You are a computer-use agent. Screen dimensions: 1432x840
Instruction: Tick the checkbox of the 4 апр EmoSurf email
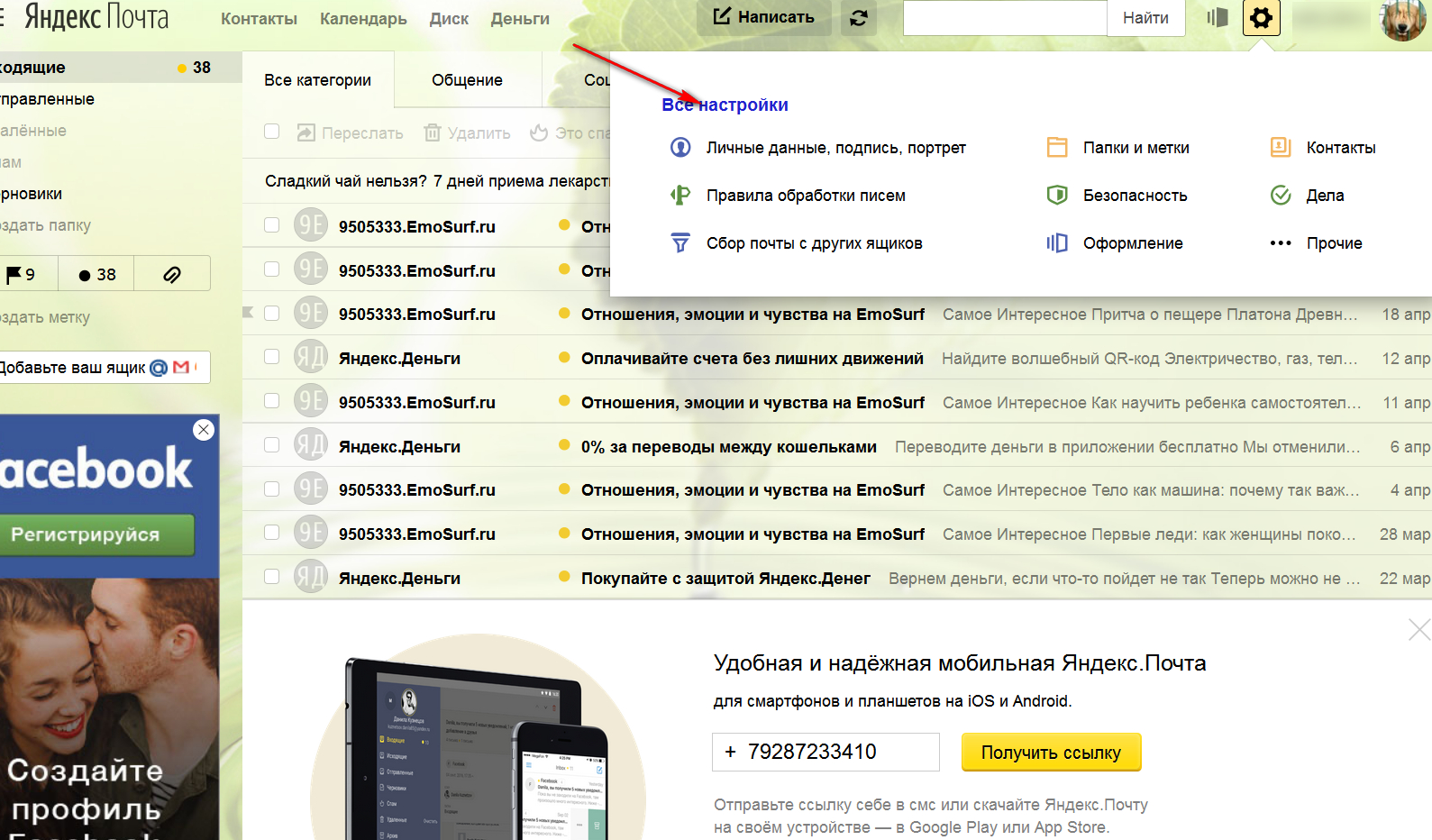[x=271, y=488]
